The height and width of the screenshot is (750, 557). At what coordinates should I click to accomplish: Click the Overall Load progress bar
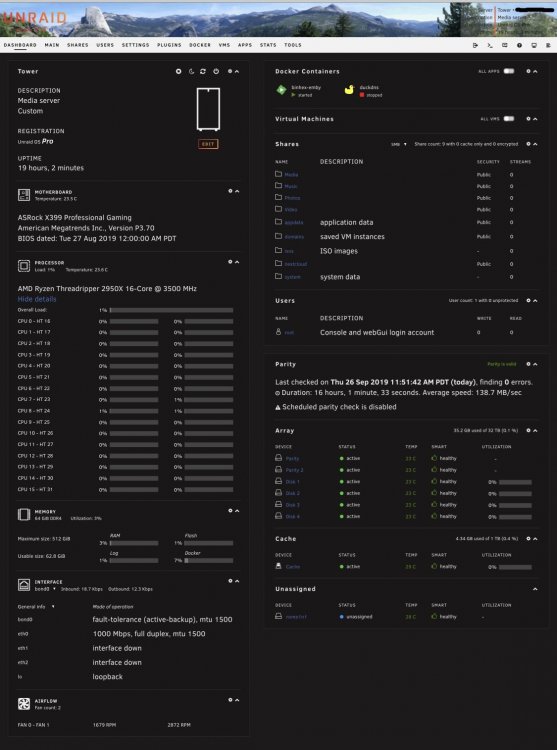[x=171, y=310]
